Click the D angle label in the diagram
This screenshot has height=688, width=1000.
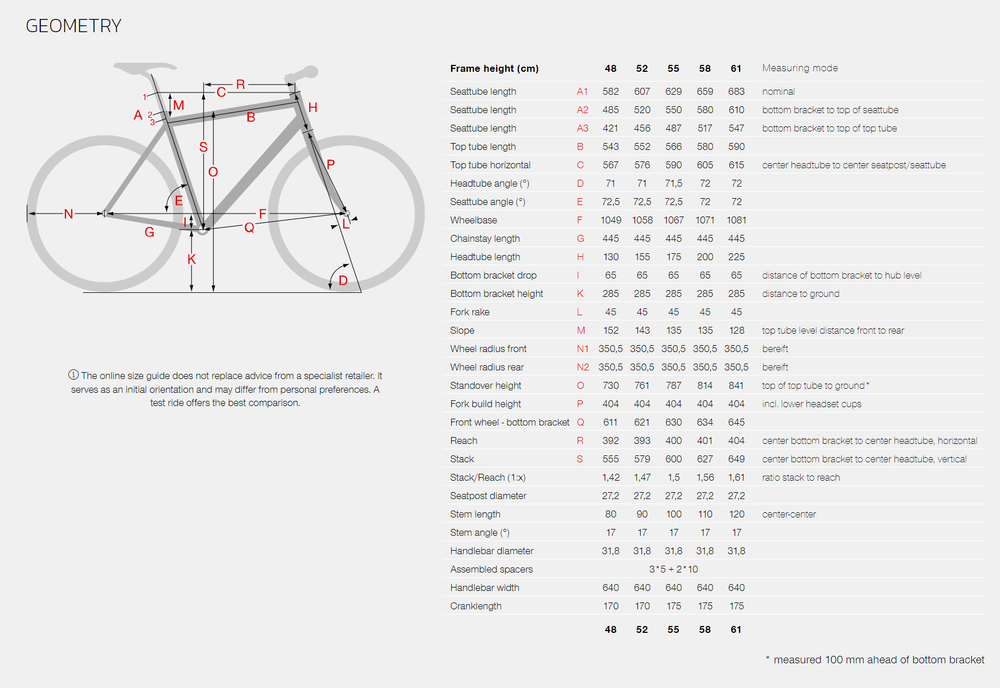point(343,280)
